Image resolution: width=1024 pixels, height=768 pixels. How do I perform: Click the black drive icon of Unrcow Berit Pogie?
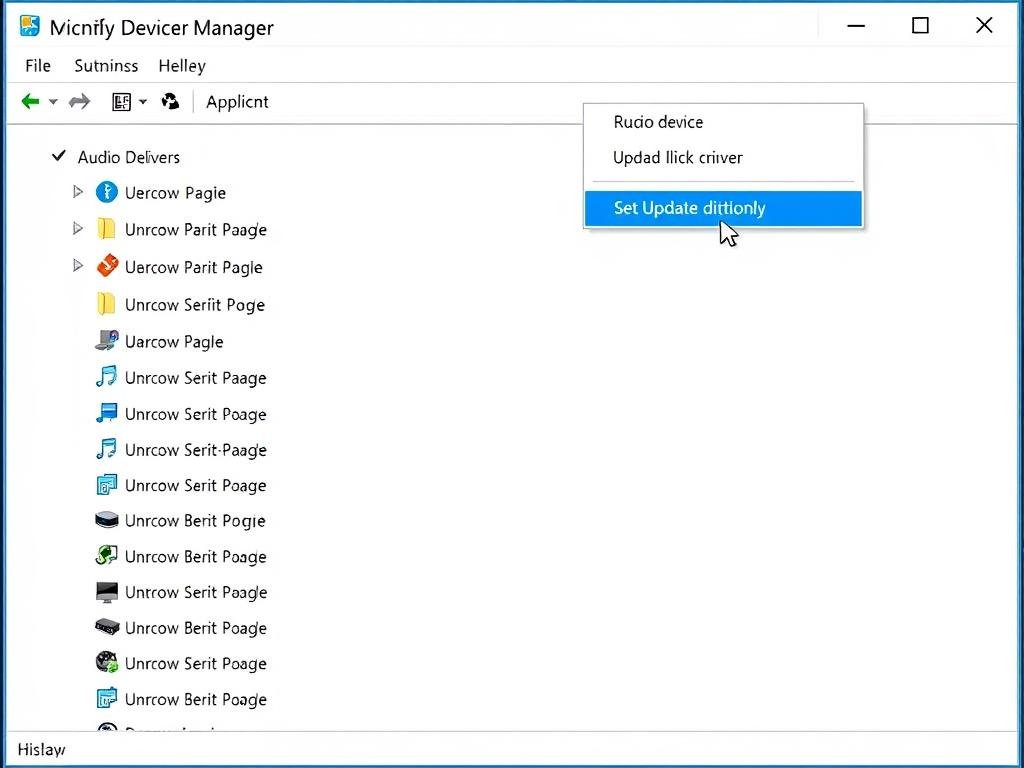click(106, 521)
